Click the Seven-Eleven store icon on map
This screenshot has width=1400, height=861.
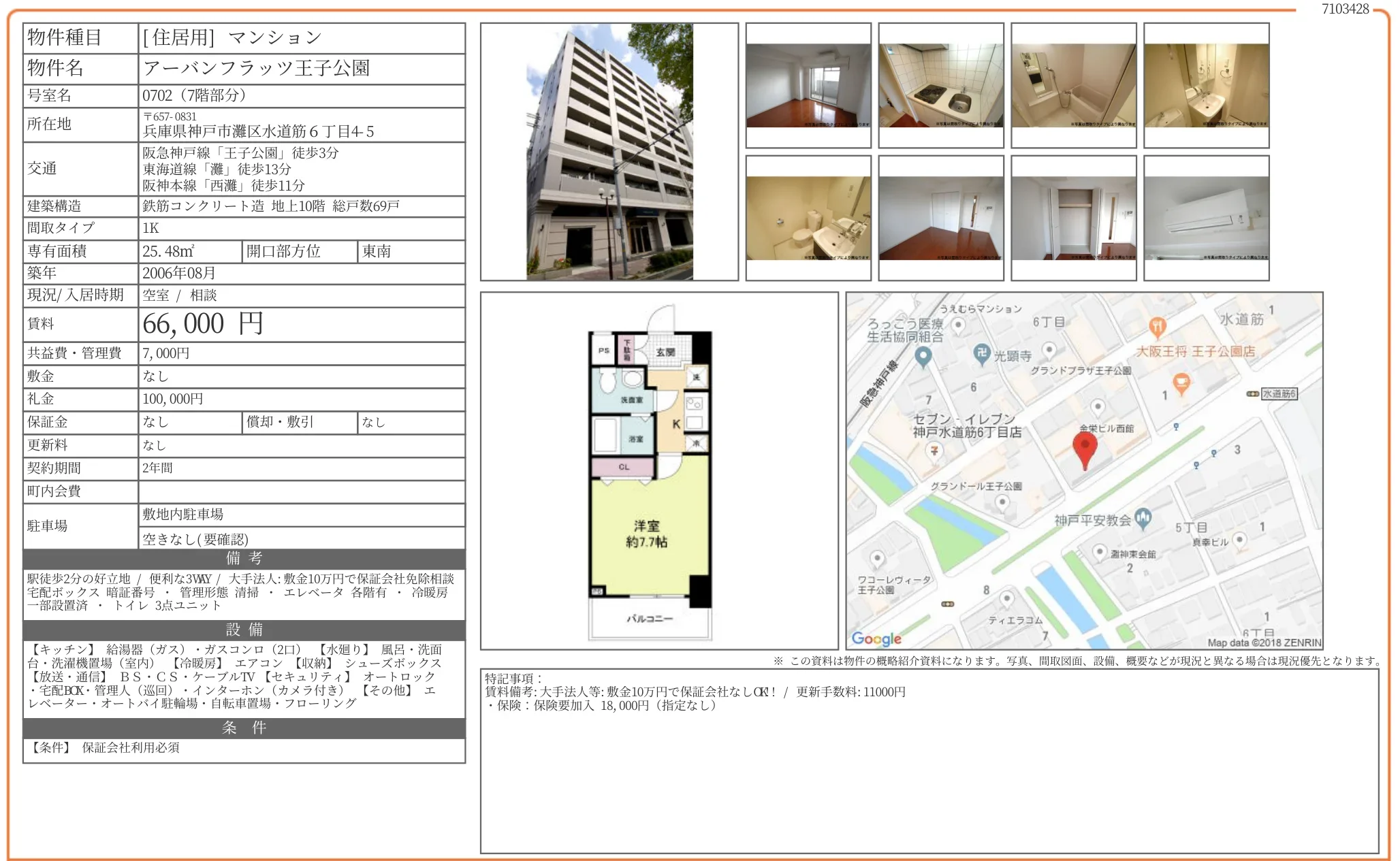click(934, 451)
